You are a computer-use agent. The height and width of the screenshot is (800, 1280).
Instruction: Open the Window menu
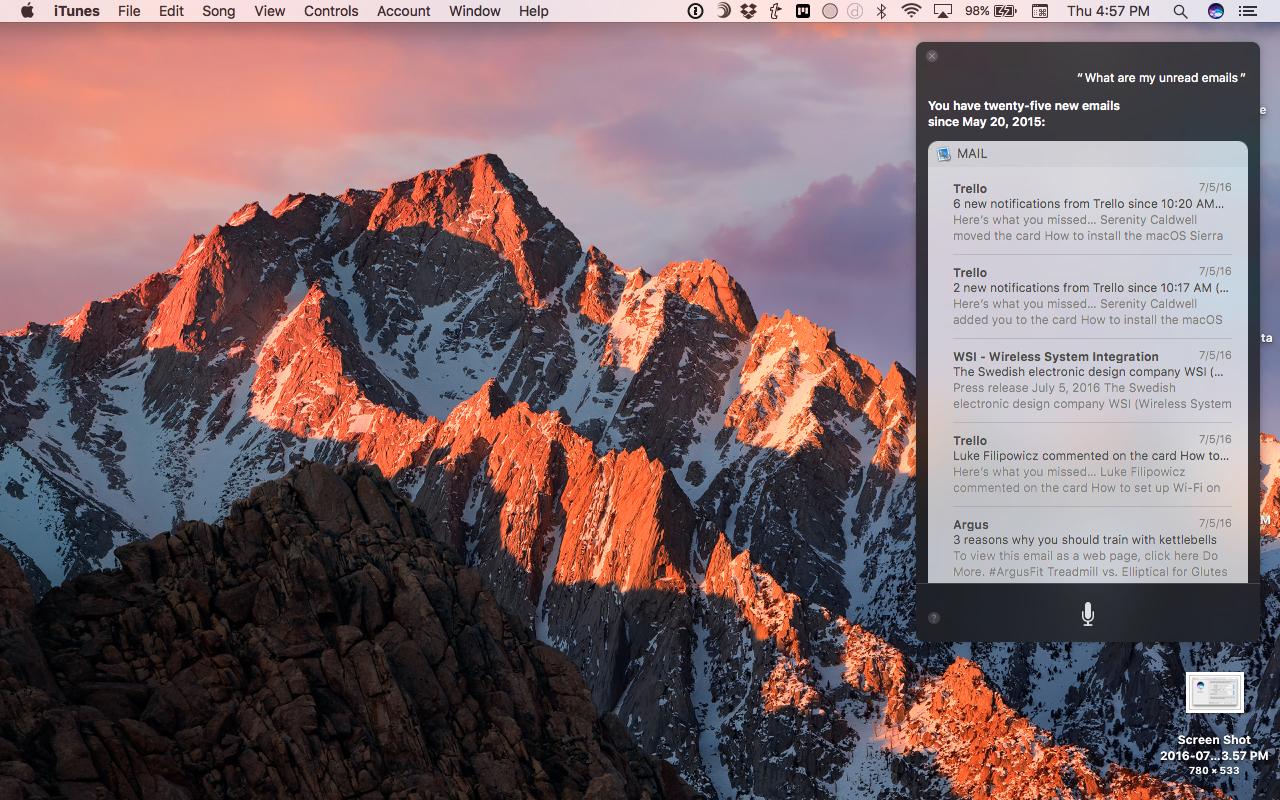[475, 11]
